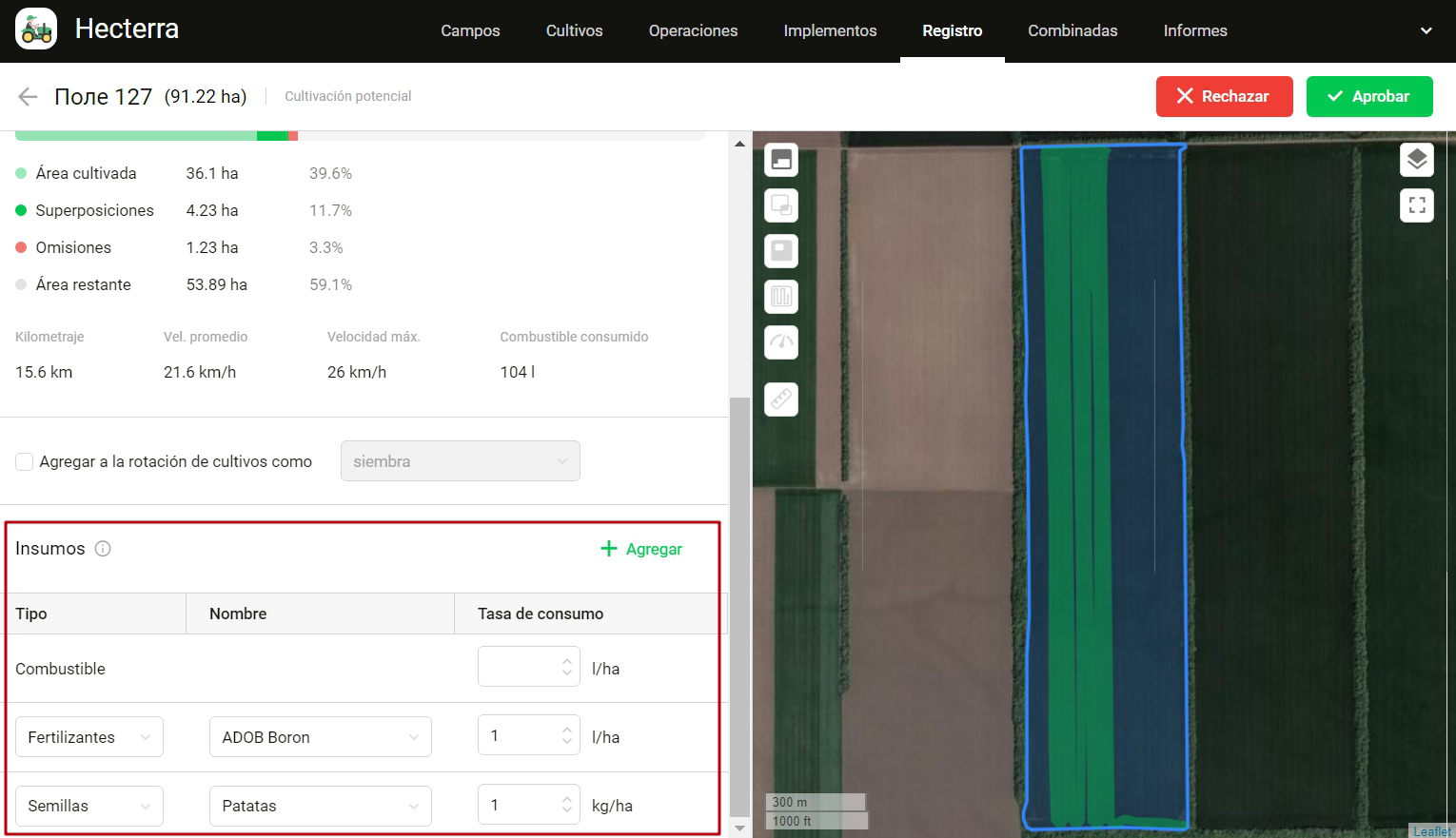Image resolution: width=1456 pixels, height=838 pixels.
Task: Click the Combustible consumption rate field
Action: (520, 667)
